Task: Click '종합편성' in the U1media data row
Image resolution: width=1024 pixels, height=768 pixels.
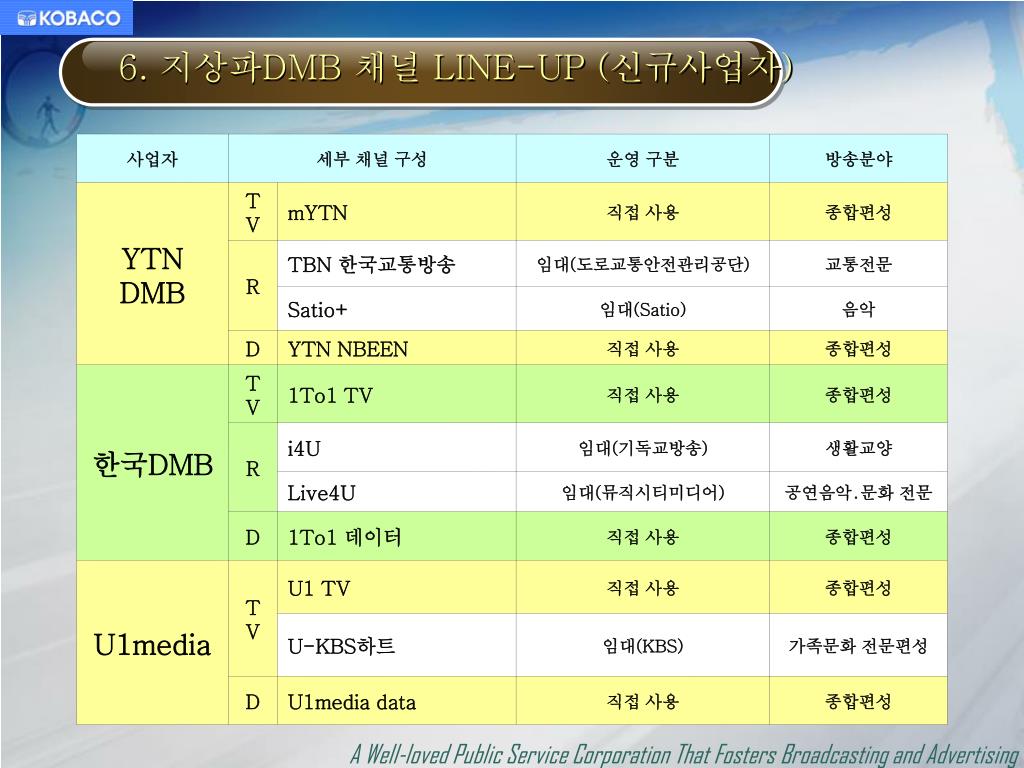Action: click(x=858, y=701)
